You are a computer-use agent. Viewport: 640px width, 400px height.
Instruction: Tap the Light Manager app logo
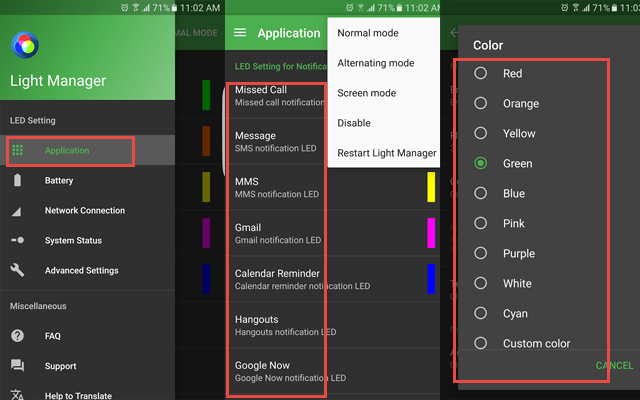point(25,45)
